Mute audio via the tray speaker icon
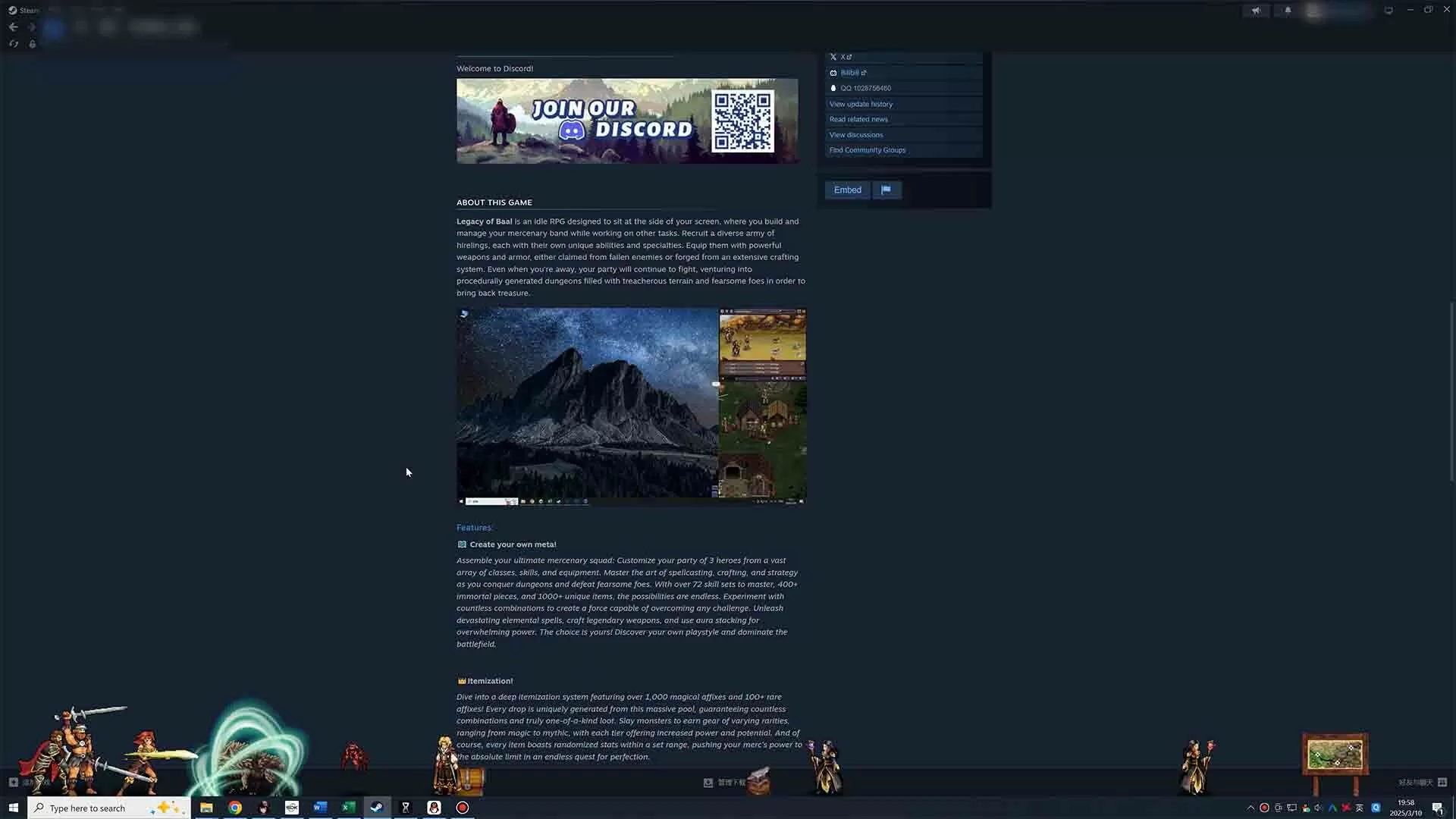 (1317, 808)
